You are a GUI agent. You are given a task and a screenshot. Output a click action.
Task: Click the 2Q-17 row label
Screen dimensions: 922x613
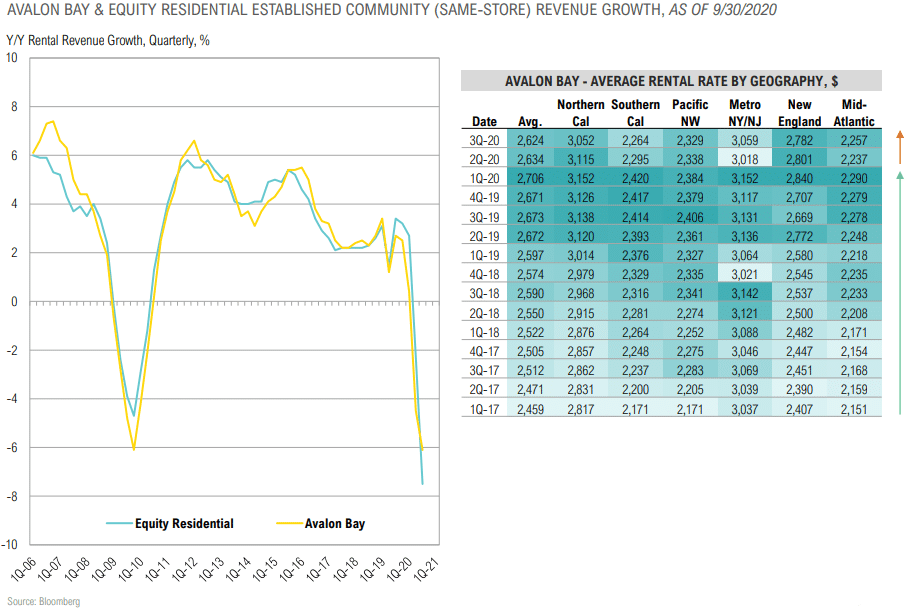pos(484,389)
